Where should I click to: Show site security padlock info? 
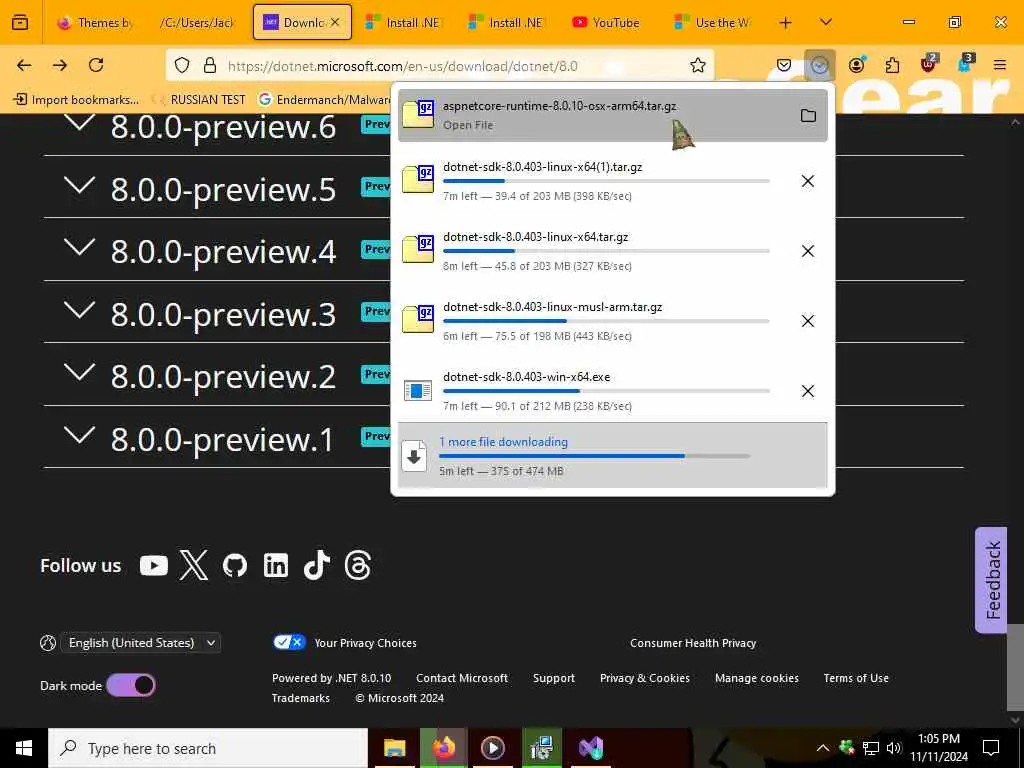[210, 65]
